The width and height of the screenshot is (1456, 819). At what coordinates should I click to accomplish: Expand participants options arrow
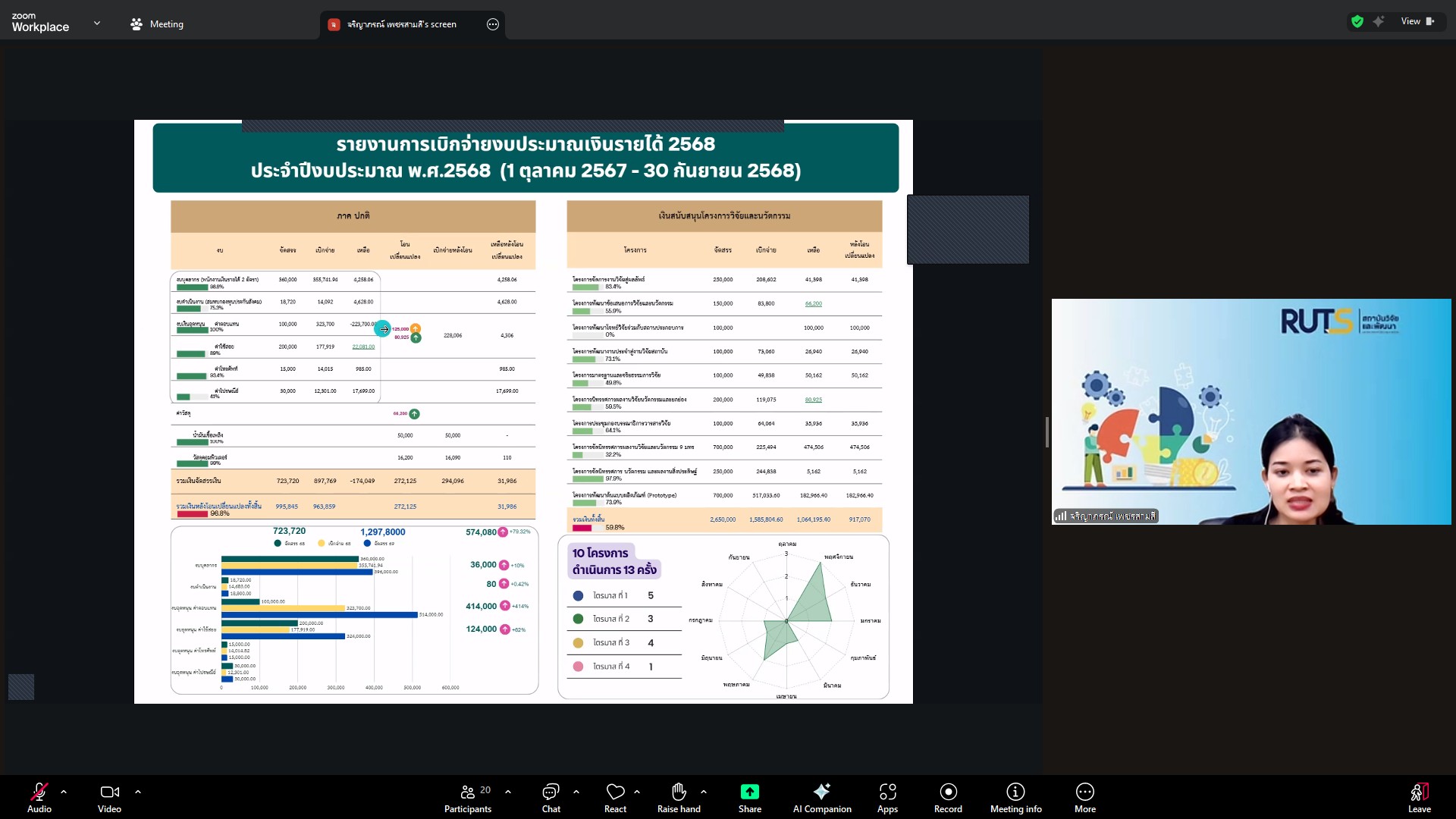(x=508, y=792)
